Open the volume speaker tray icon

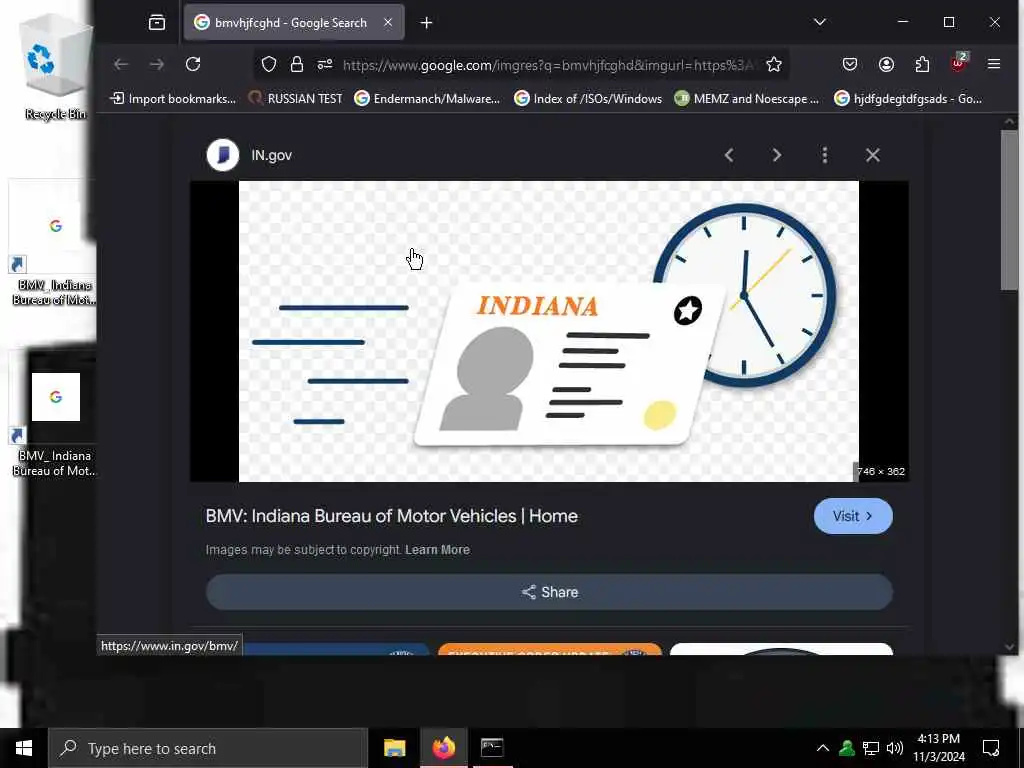(x=895, y=748)
